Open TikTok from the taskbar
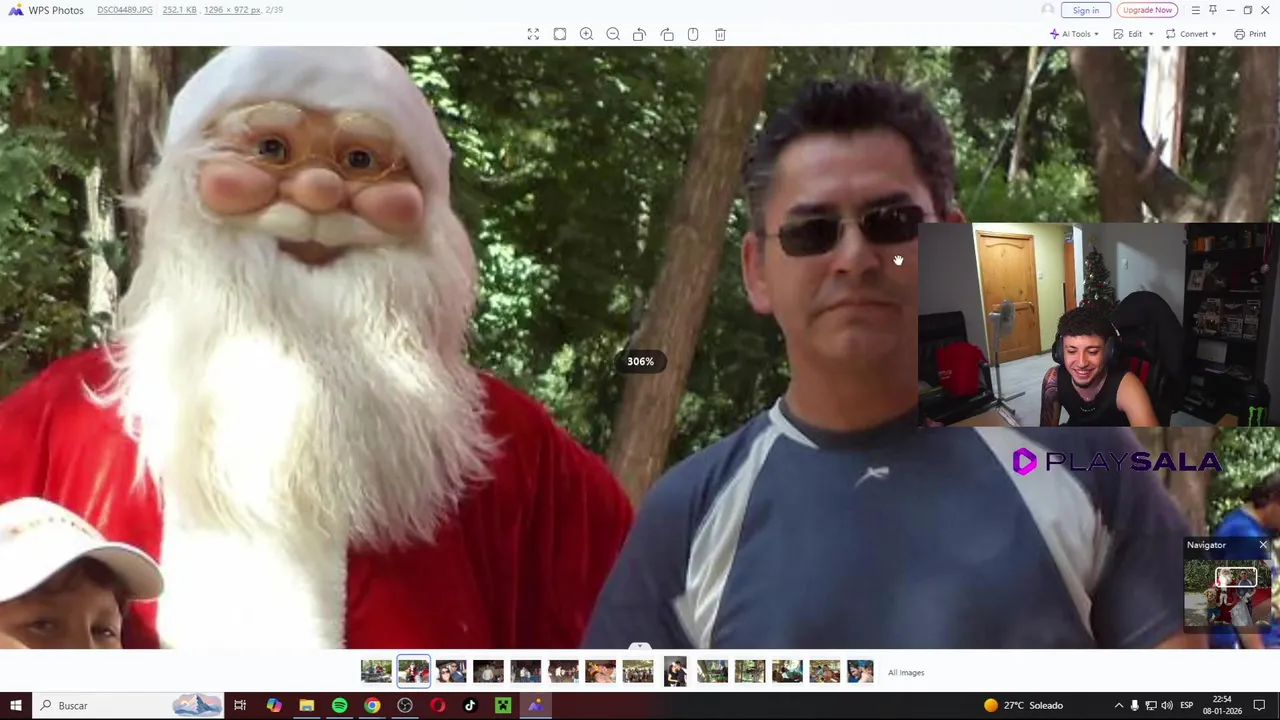1280x720 pixels. click(x=470, y=705)
